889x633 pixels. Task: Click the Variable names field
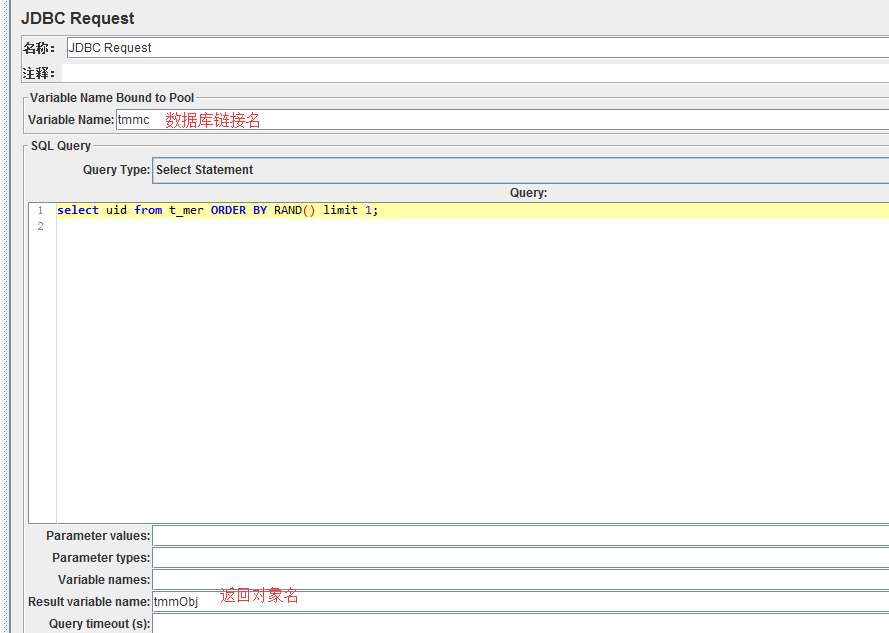(520, 580)
